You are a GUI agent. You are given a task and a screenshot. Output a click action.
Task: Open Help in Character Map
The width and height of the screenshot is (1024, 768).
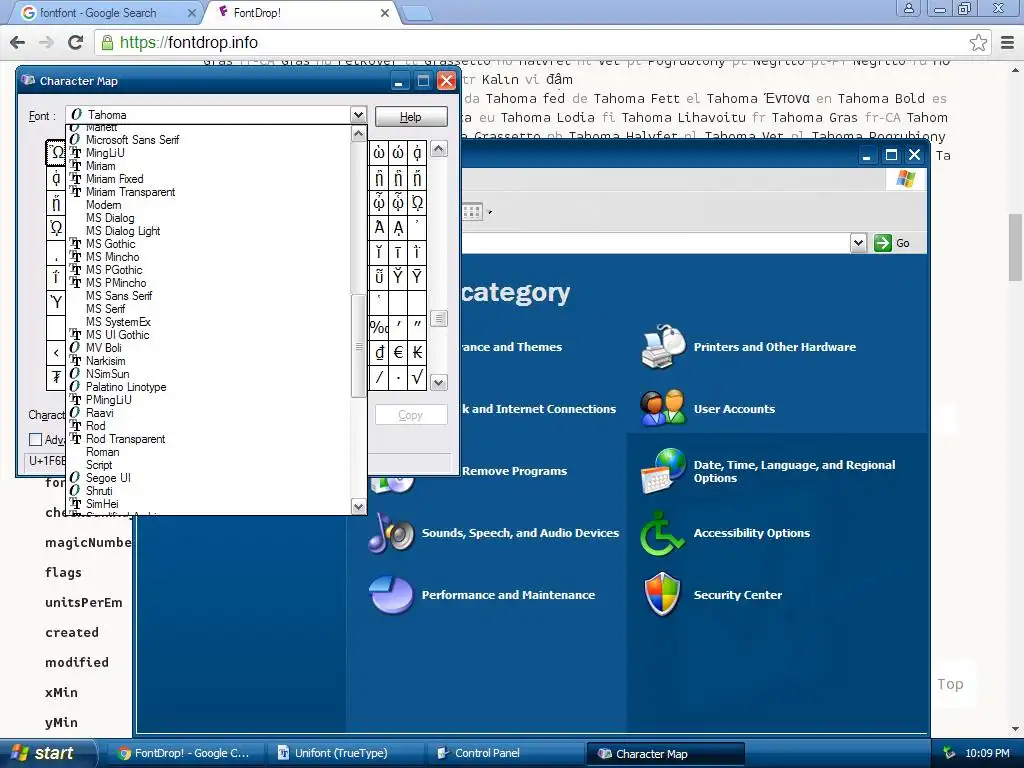pos(411,117)
